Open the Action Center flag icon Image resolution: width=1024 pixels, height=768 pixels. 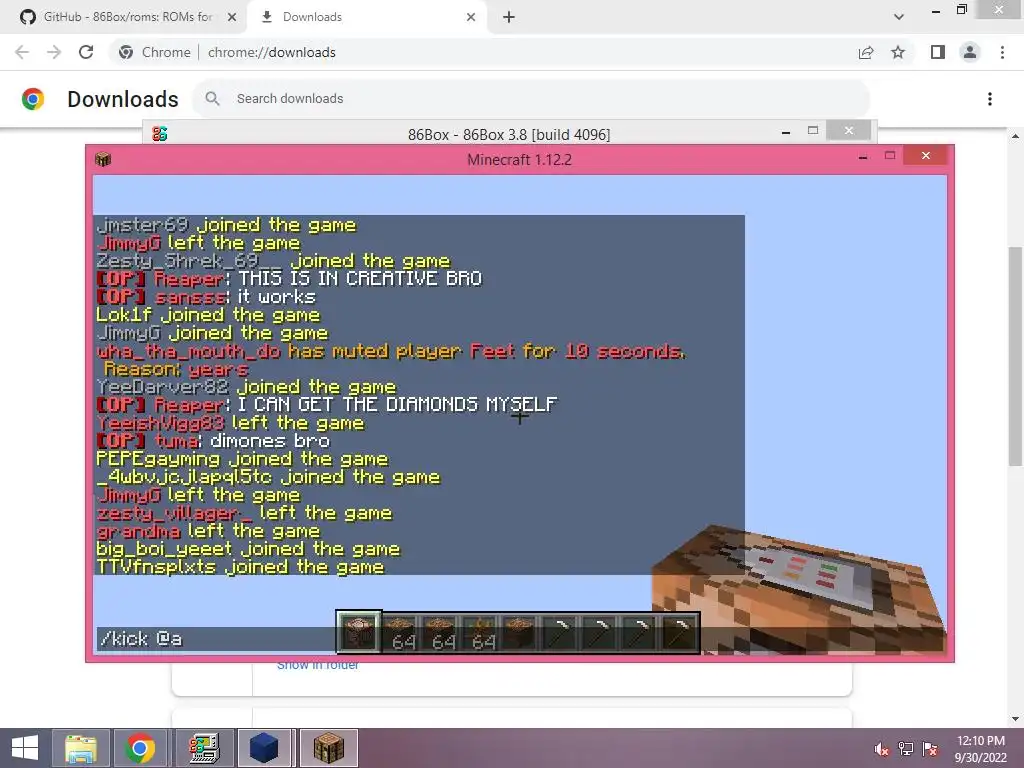930,749
